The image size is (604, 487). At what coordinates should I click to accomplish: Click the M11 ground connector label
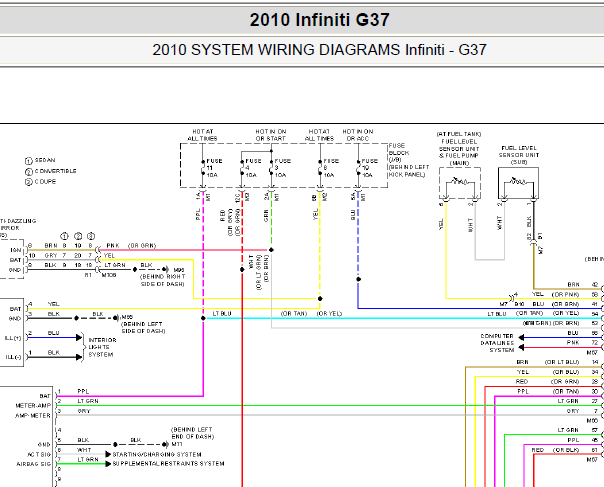[x=177, y=445]
